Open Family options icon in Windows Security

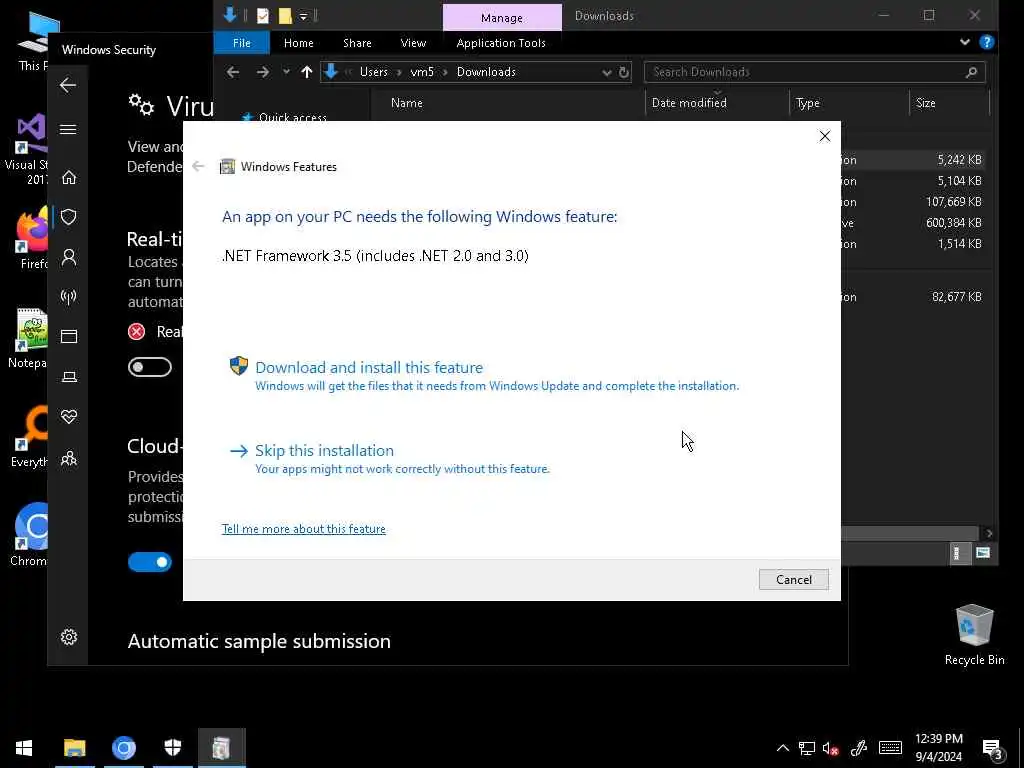click(x=69, y=458)
